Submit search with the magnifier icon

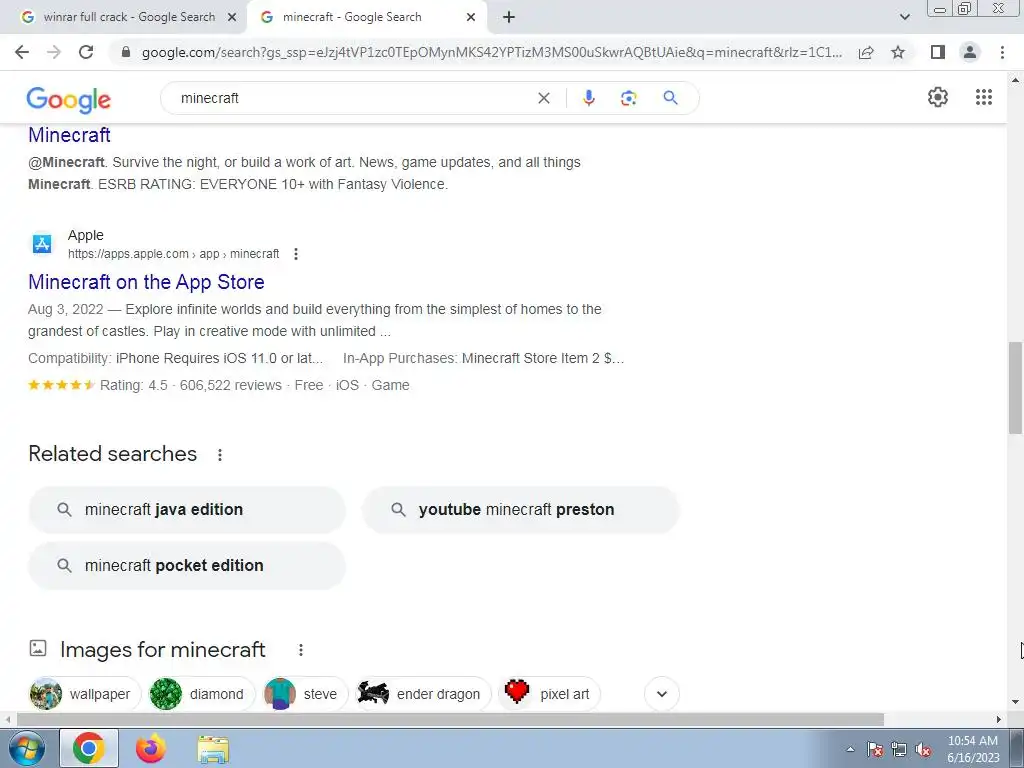(x=670, y=98)
